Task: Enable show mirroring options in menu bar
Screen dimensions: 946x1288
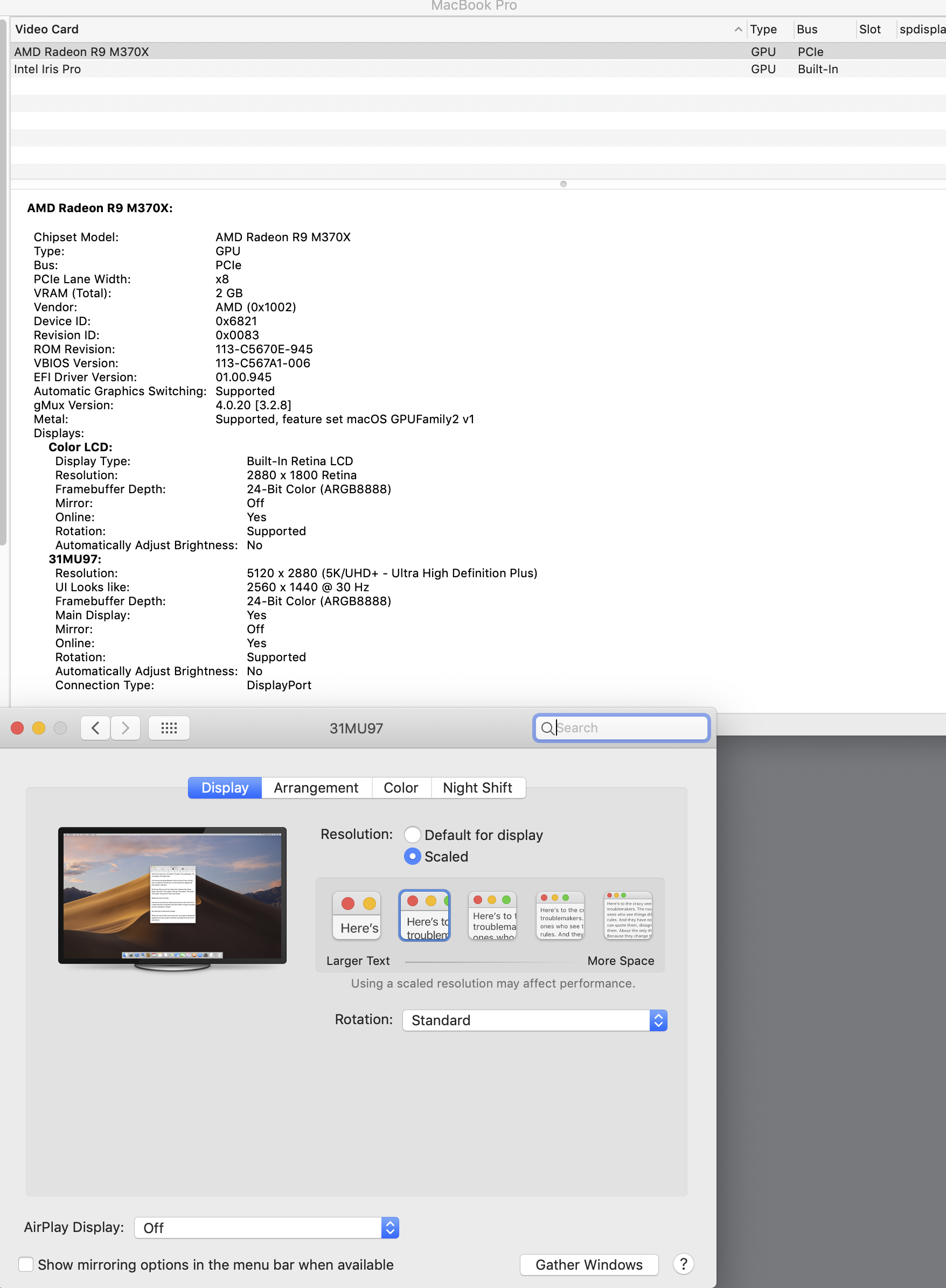Action: click(x=26, y=1264)
